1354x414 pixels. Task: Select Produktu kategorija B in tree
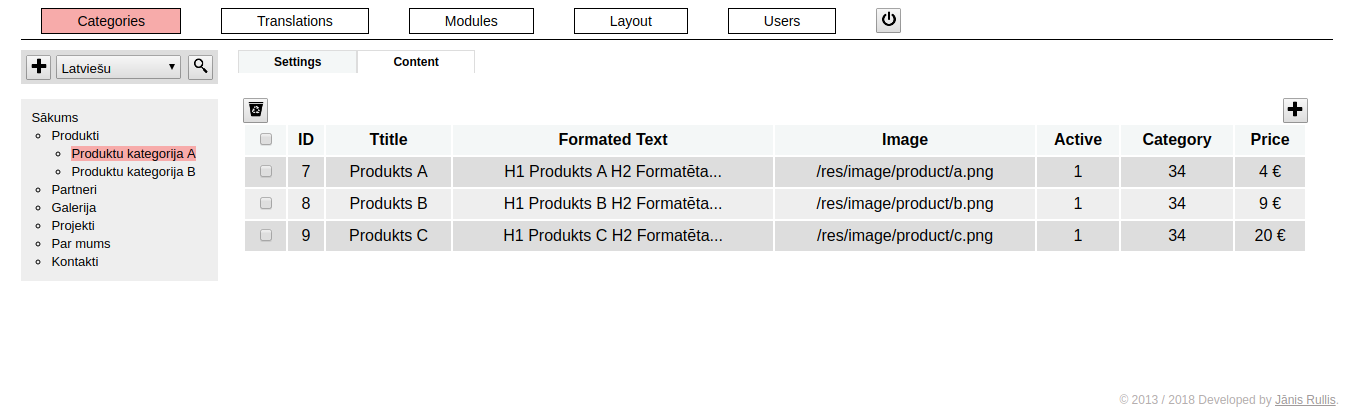tap(133, 171)
